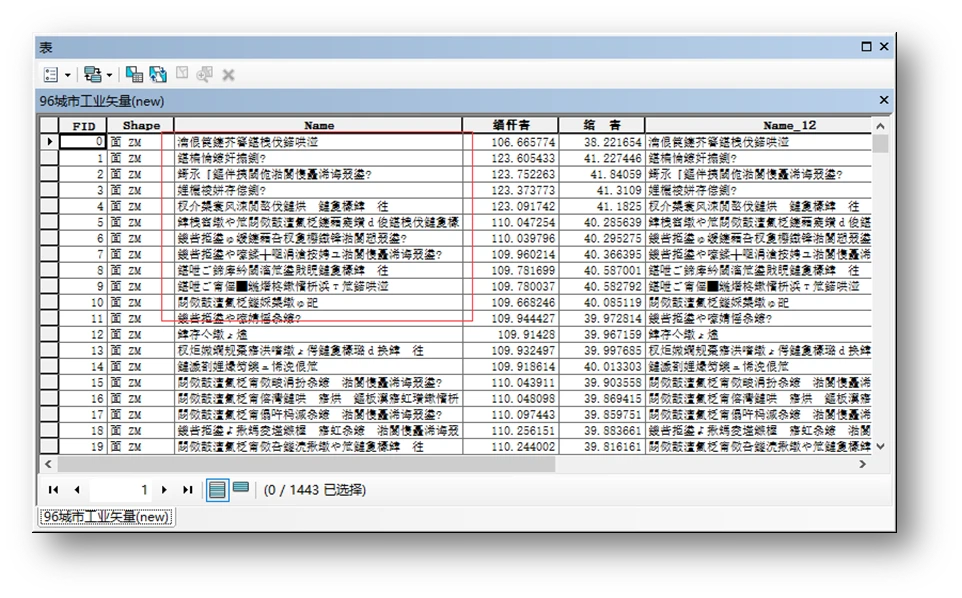Click the cell with value 39.883661

pos(601,431)
